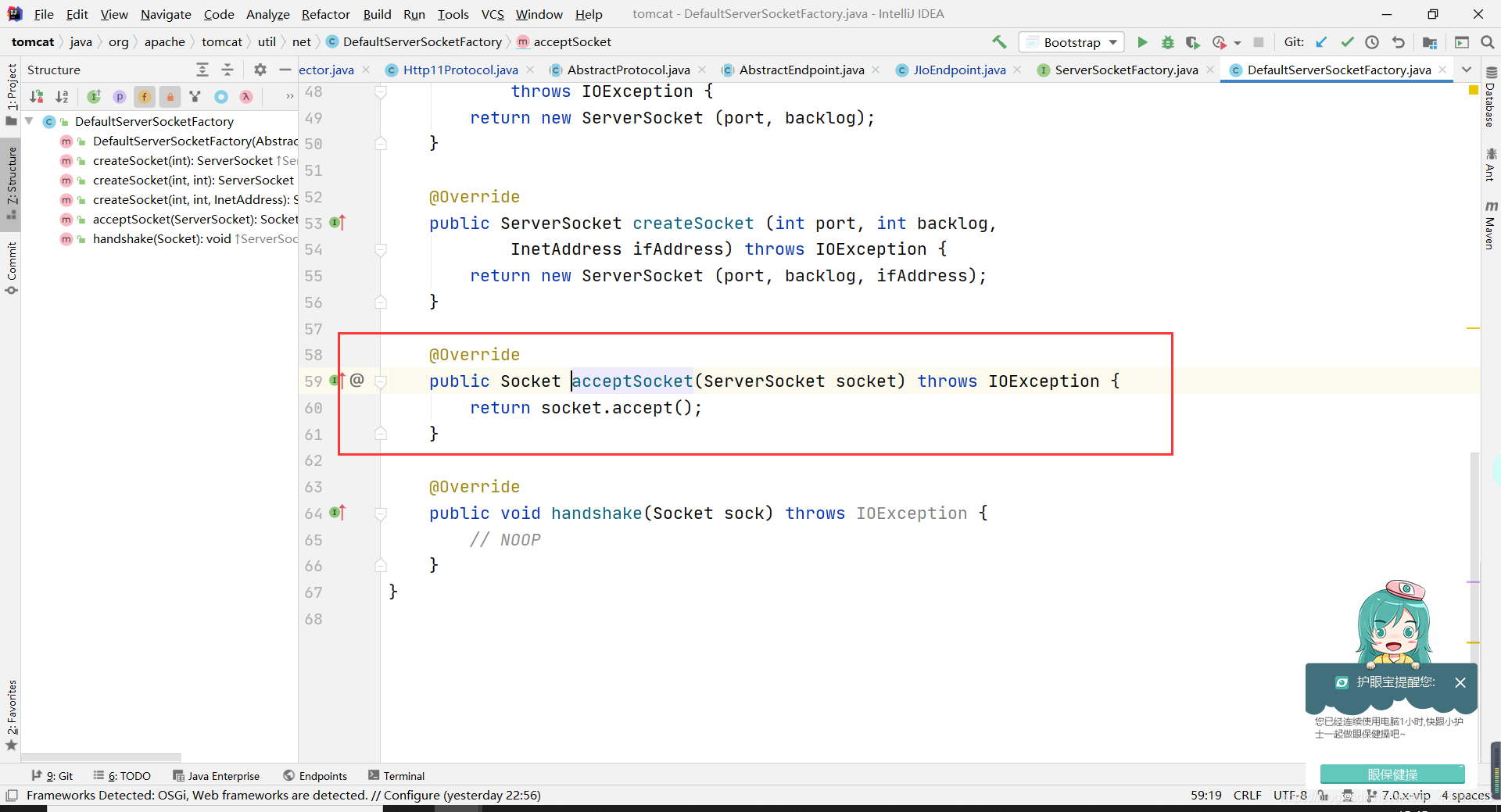Toggle Show non-public members lock
Viewport: 1501px width, 812px height.
pos(170,97)
